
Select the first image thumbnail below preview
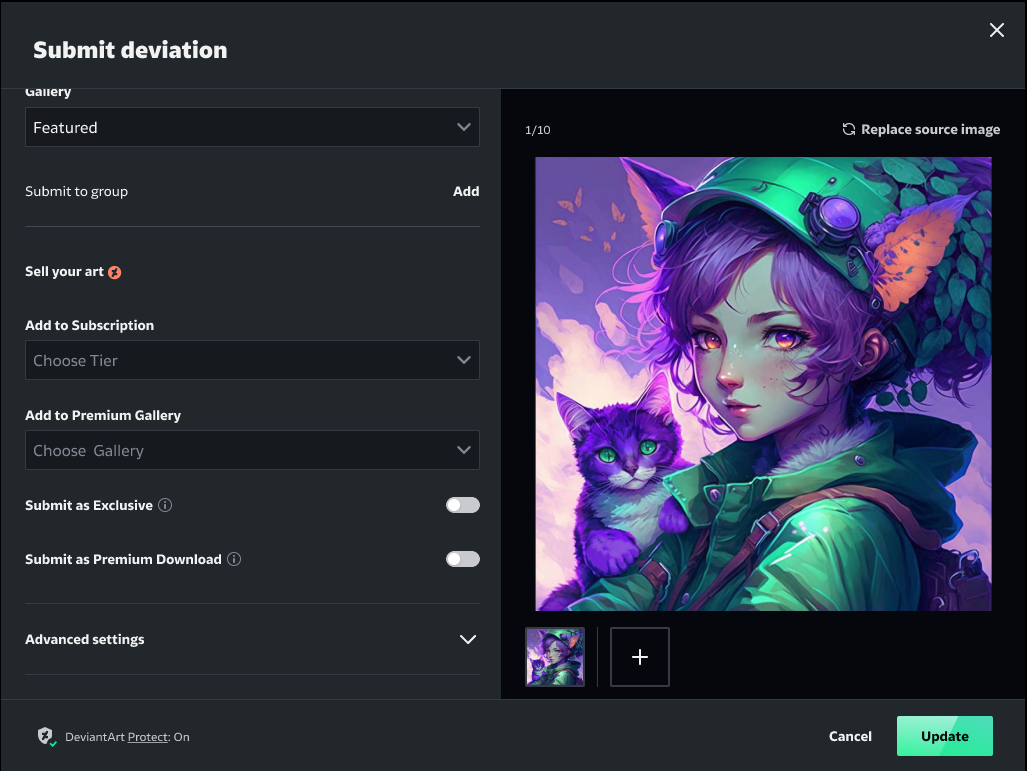[555, 657]
